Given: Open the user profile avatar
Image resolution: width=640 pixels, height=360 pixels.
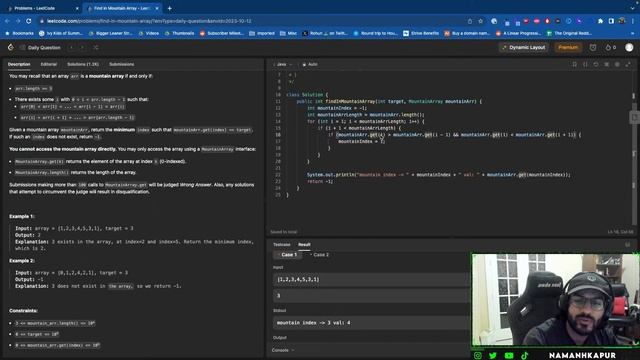Looking at the screenshot, I should click(x=629, y=48).
